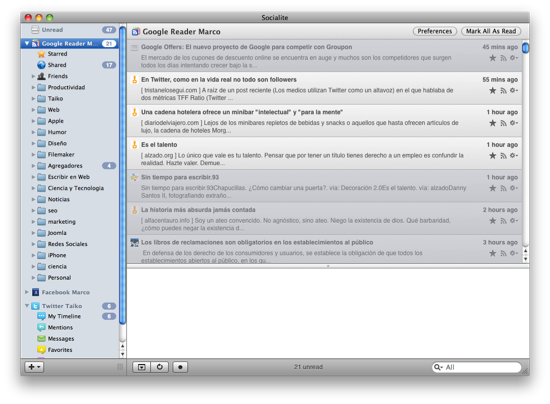Click the Google Reader icon in the header
550x404 pixels.
(x=136, y=32)
